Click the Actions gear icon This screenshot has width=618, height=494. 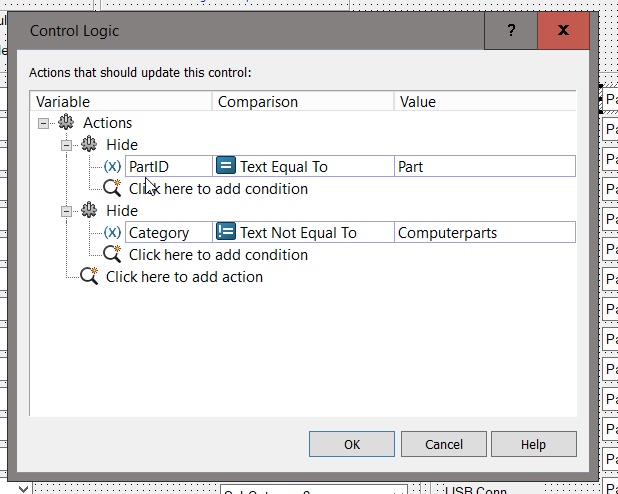(66, 122)
